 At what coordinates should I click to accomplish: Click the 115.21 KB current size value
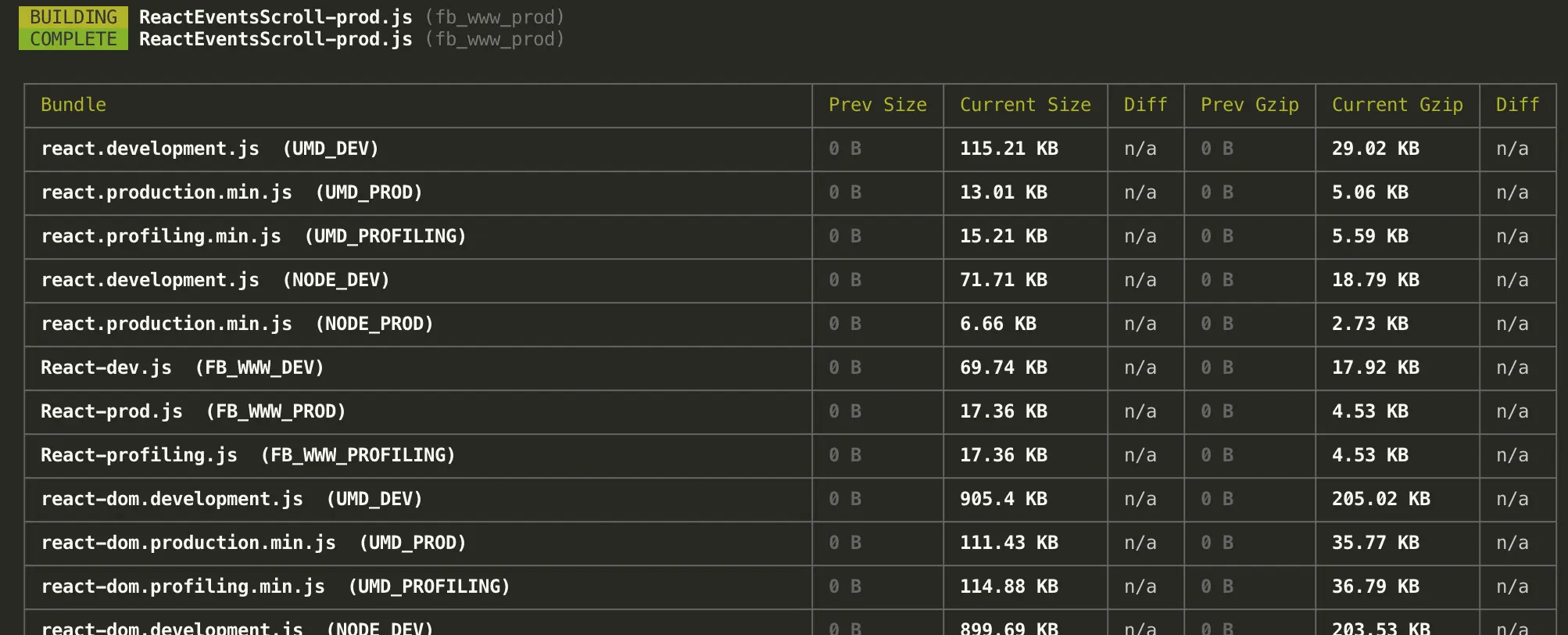[1009, 149]
